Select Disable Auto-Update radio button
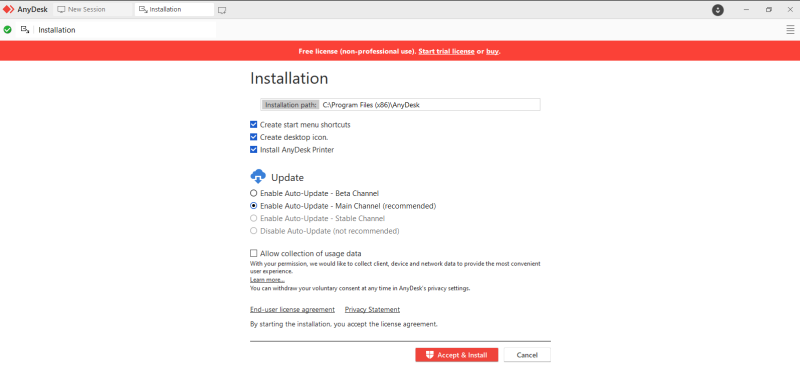Image resolution: width=800 pixels, height=383 pixels. [254, 231]
